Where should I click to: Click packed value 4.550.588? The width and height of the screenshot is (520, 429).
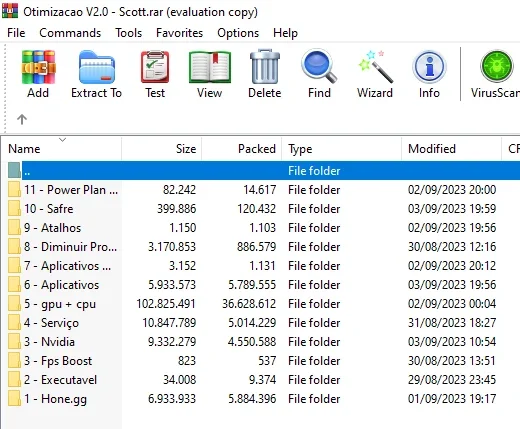click(252, 342)
